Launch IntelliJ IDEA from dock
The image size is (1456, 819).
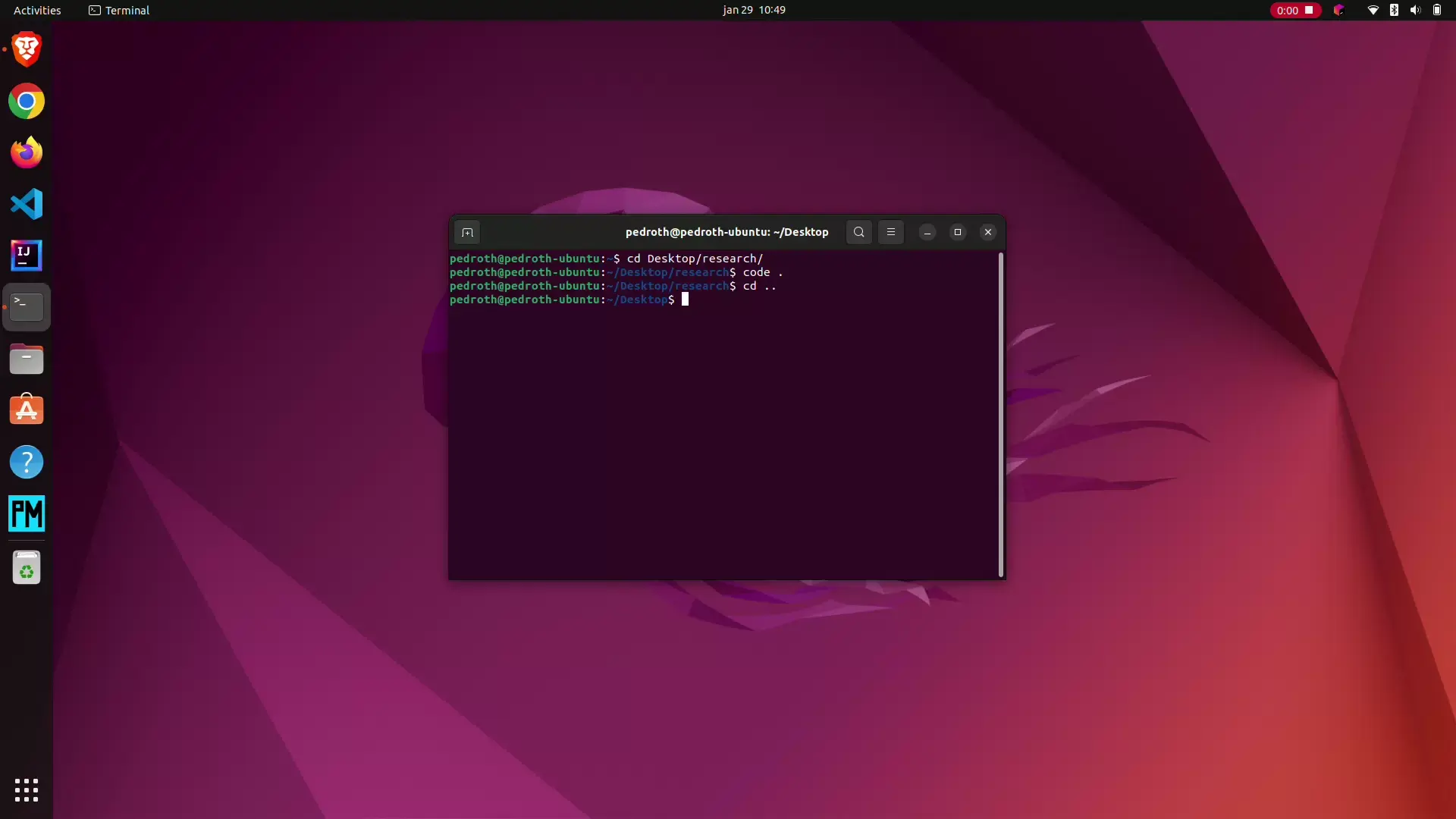point(27,256)
